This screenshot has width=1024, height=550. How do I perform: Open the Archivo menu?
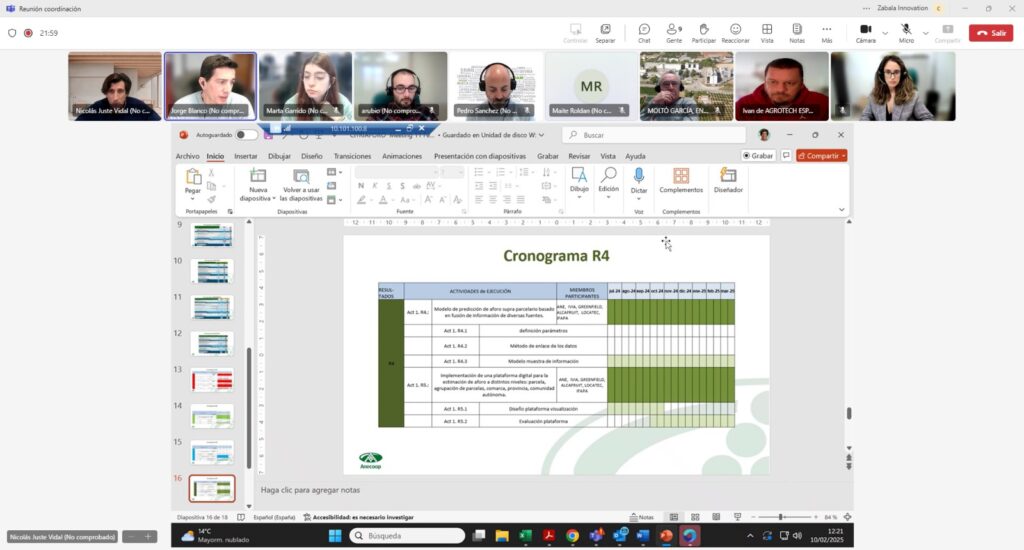click(x=187, y=156)
